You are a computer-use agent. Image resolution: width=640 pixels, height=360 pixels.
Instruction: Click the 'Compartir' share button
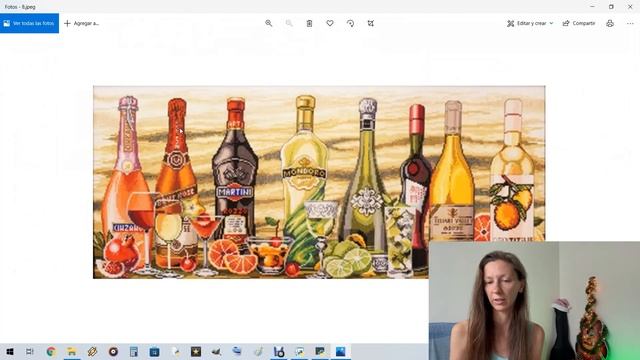tap(579, 23)
